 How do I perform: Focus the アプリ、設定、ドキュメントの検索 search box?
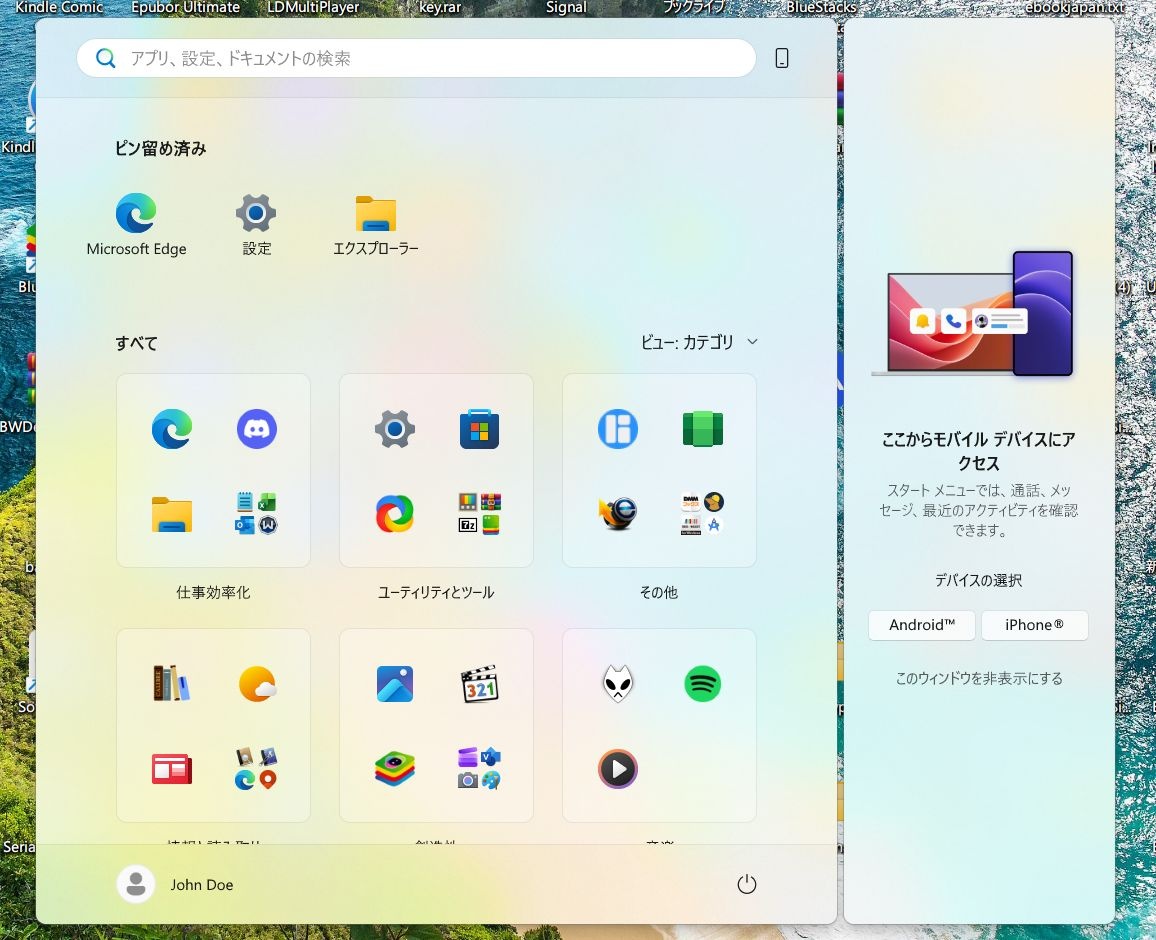click(x=417, y=58)
